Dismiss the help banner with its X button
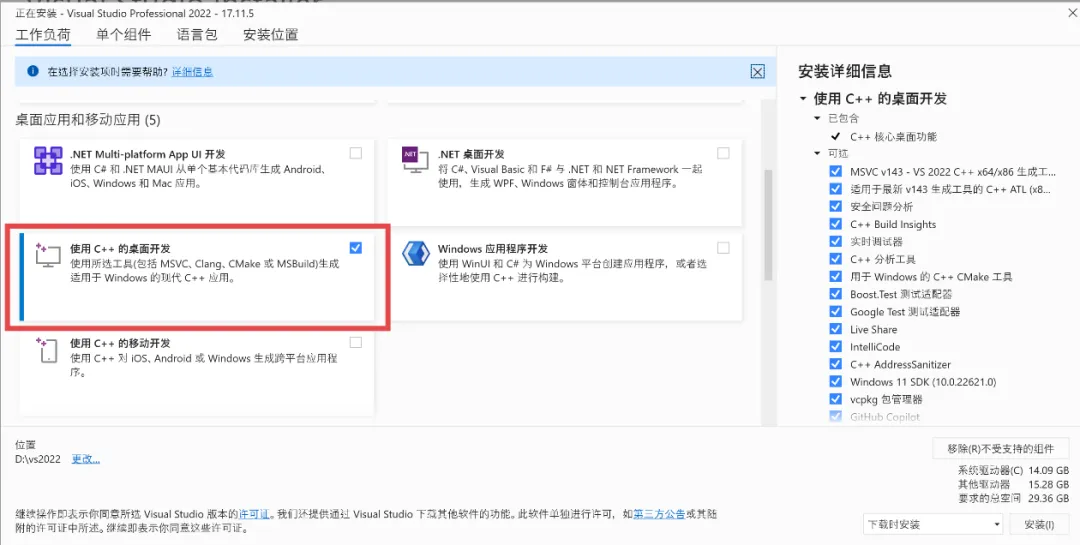Viewport: 1080px width, 545px height. 757,71
